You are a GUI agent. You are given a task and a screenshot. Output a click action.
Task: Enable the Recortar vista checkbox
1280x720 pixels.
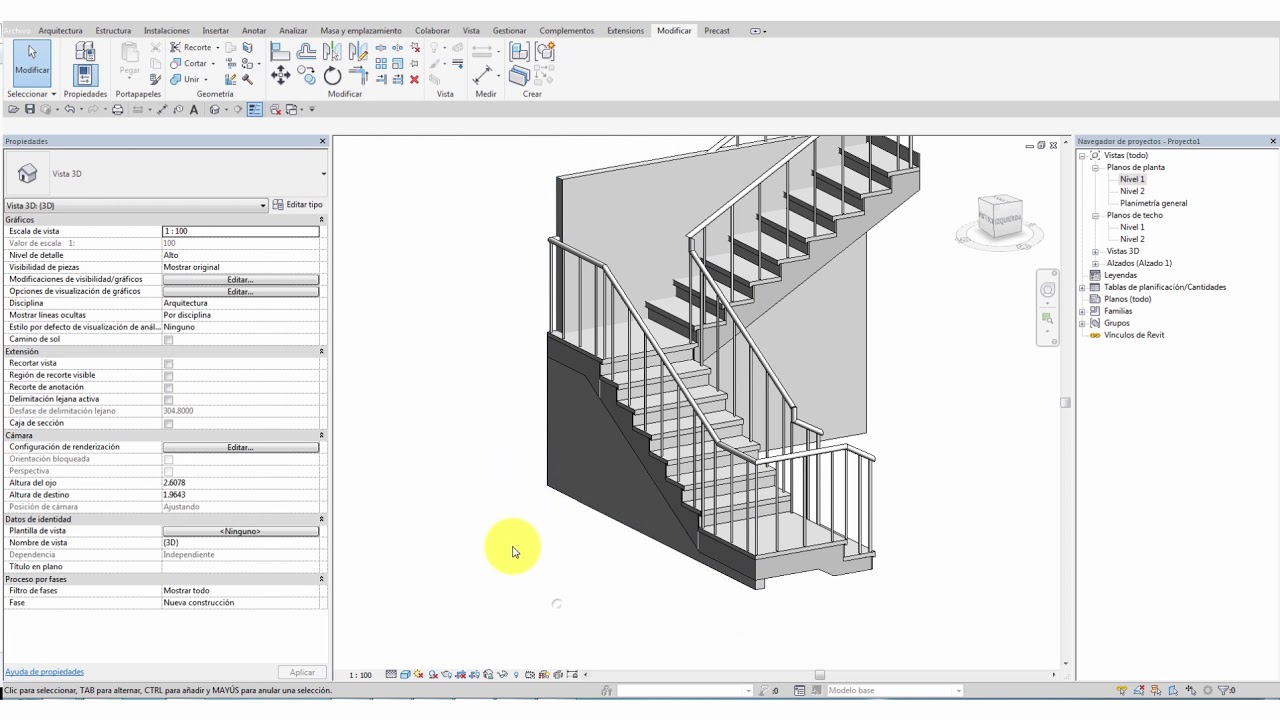[x=168, y=364]
